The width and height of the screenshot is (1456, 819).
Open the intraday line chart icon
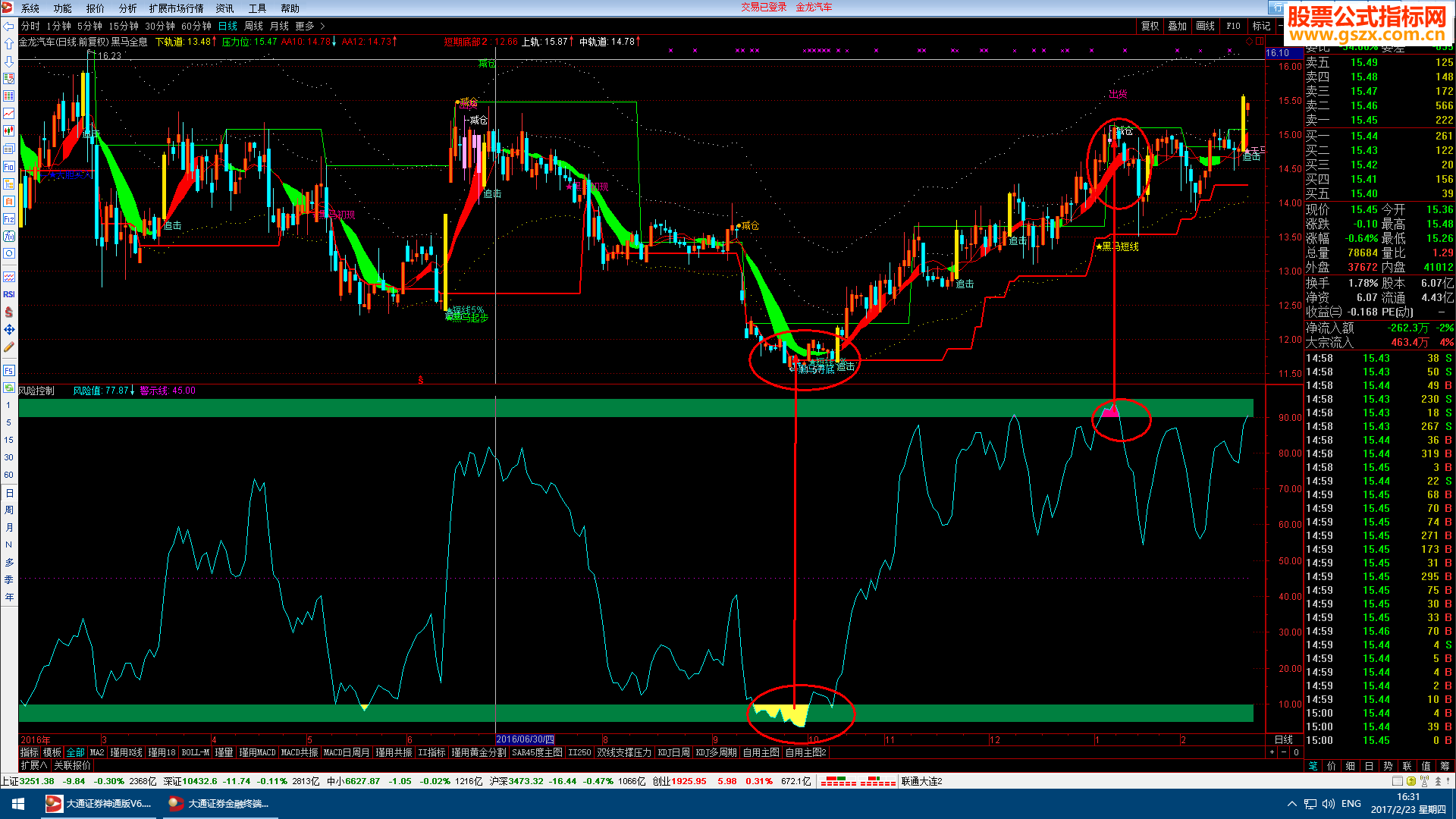8,113
